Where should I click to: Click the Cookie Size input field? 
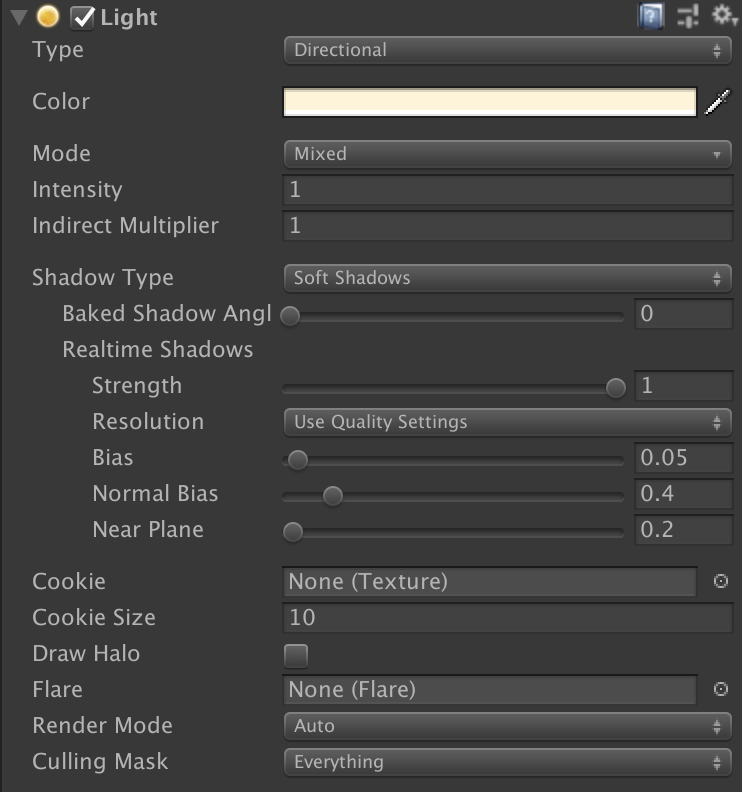(x=508, y=618)
